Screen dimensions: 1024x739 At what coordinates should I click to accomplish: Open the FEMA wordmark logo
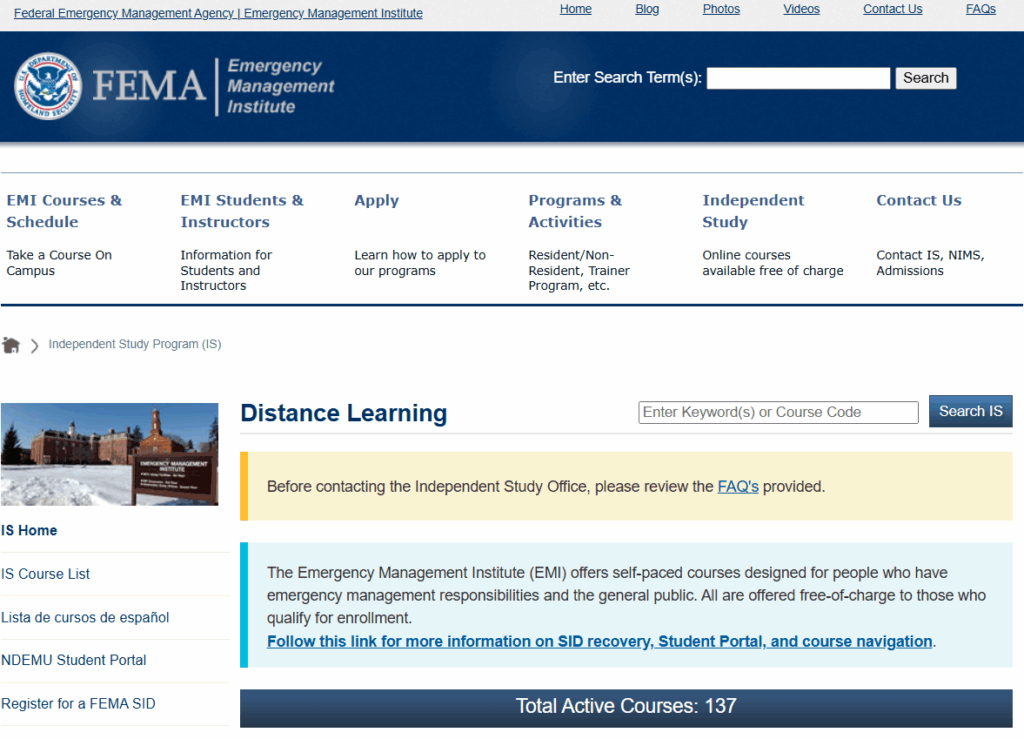149,86
